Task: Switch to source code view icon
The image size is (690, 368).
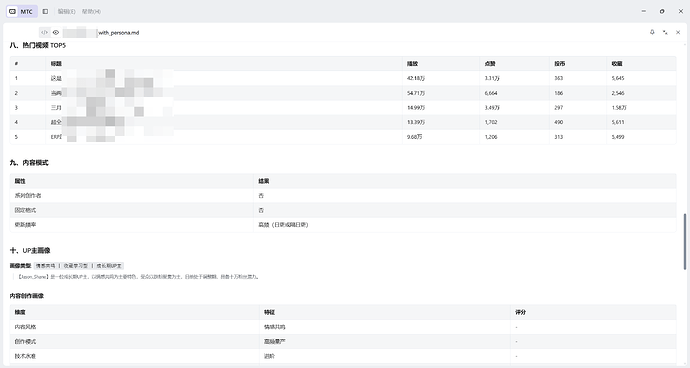Action: [x=44, y=33]
